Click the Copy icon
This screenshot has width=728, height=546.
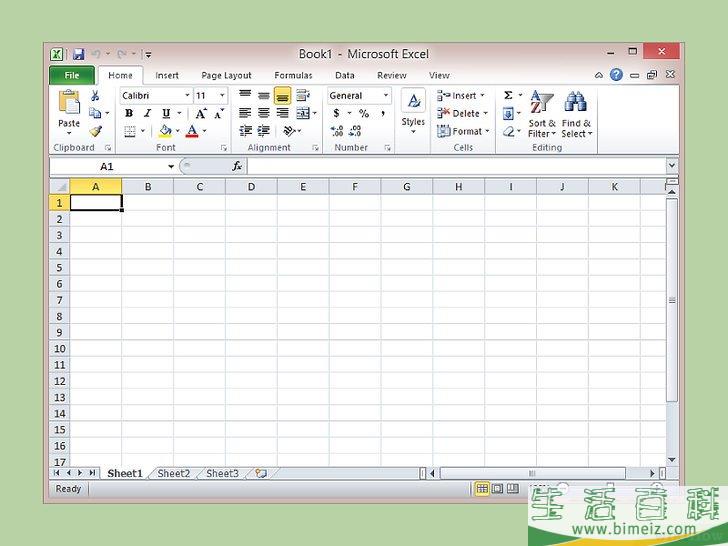(95, 113)
